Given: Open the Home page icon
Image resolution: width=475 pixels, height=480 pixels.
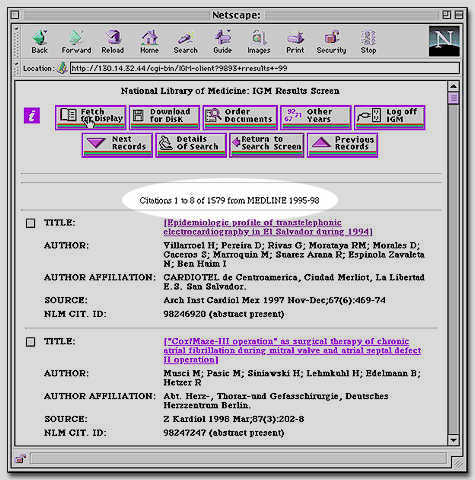Looking at the screenshot, I should click(149, 42).
